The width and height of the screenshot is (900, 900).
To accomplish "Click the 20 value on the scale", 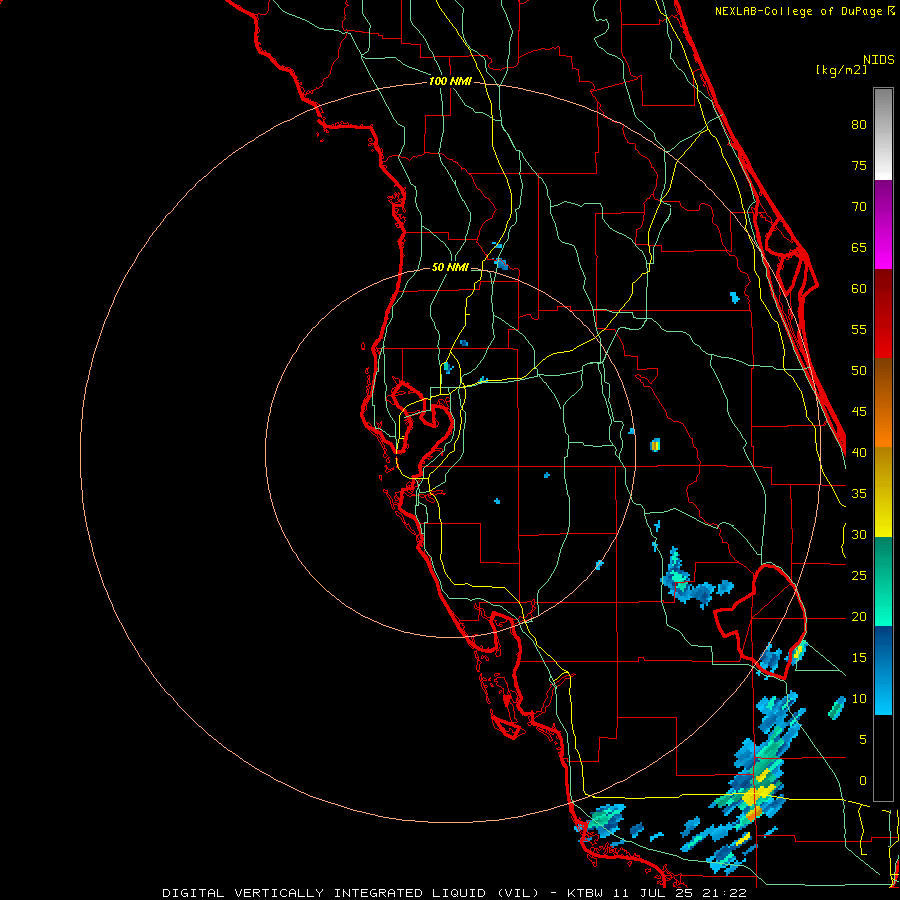I will 859,617.
